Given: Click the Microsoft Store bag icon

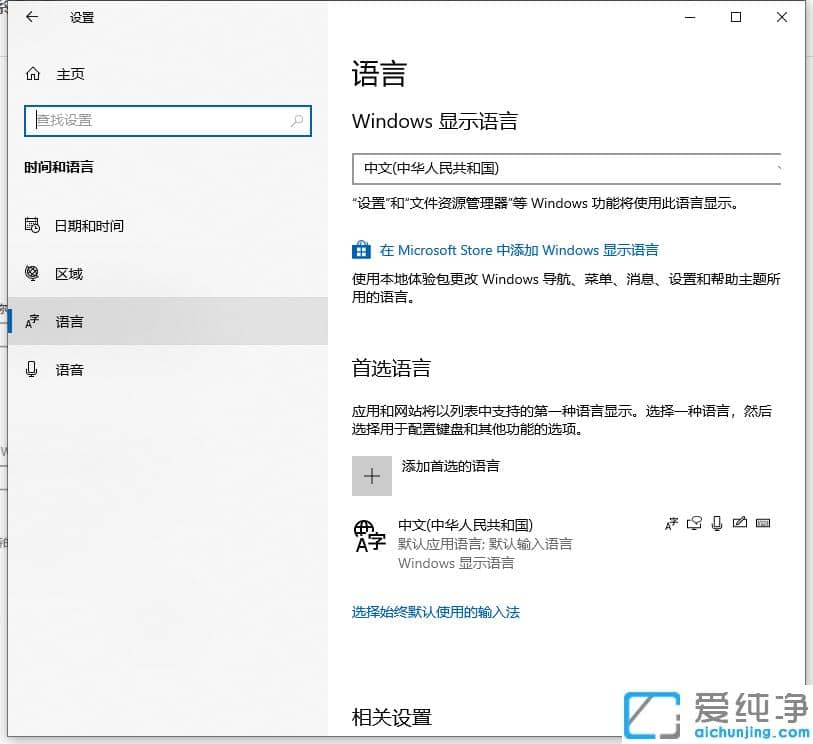Looking at the screenshot, I should (x=360, y=249).
